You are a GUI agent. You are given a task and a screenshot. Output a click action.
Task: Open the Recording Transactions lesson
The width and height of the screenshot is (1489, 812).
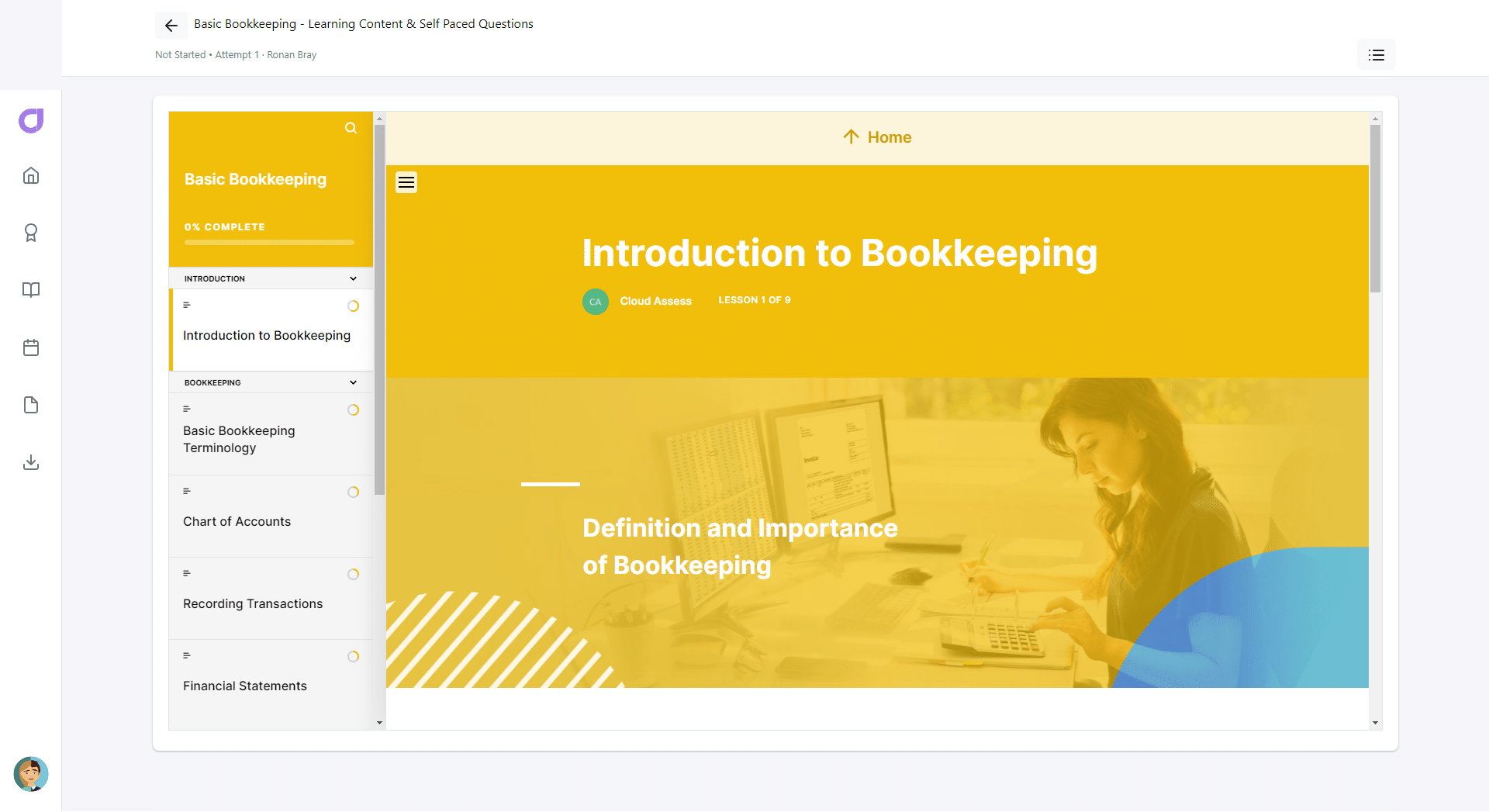pos(271,598)
